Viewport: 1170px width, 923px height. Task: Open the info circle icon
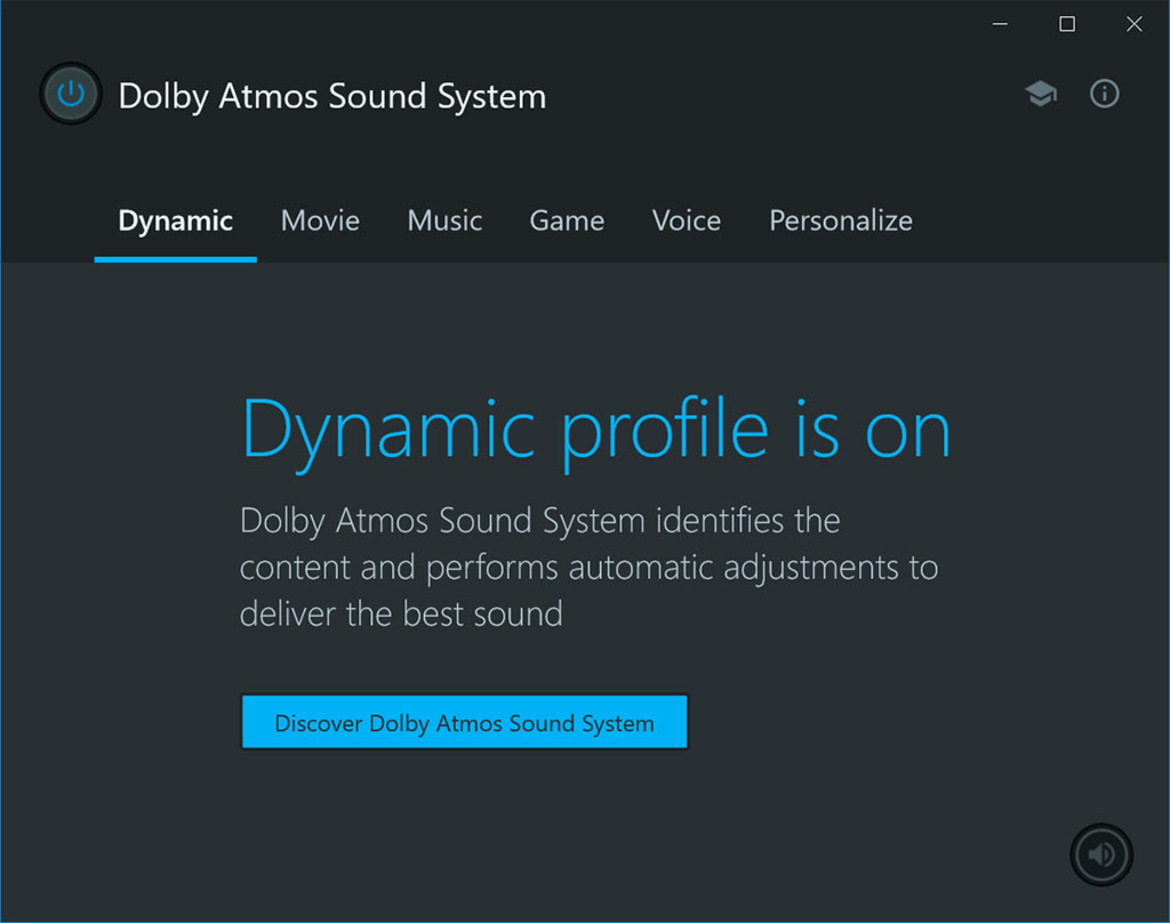[1104, 94]
